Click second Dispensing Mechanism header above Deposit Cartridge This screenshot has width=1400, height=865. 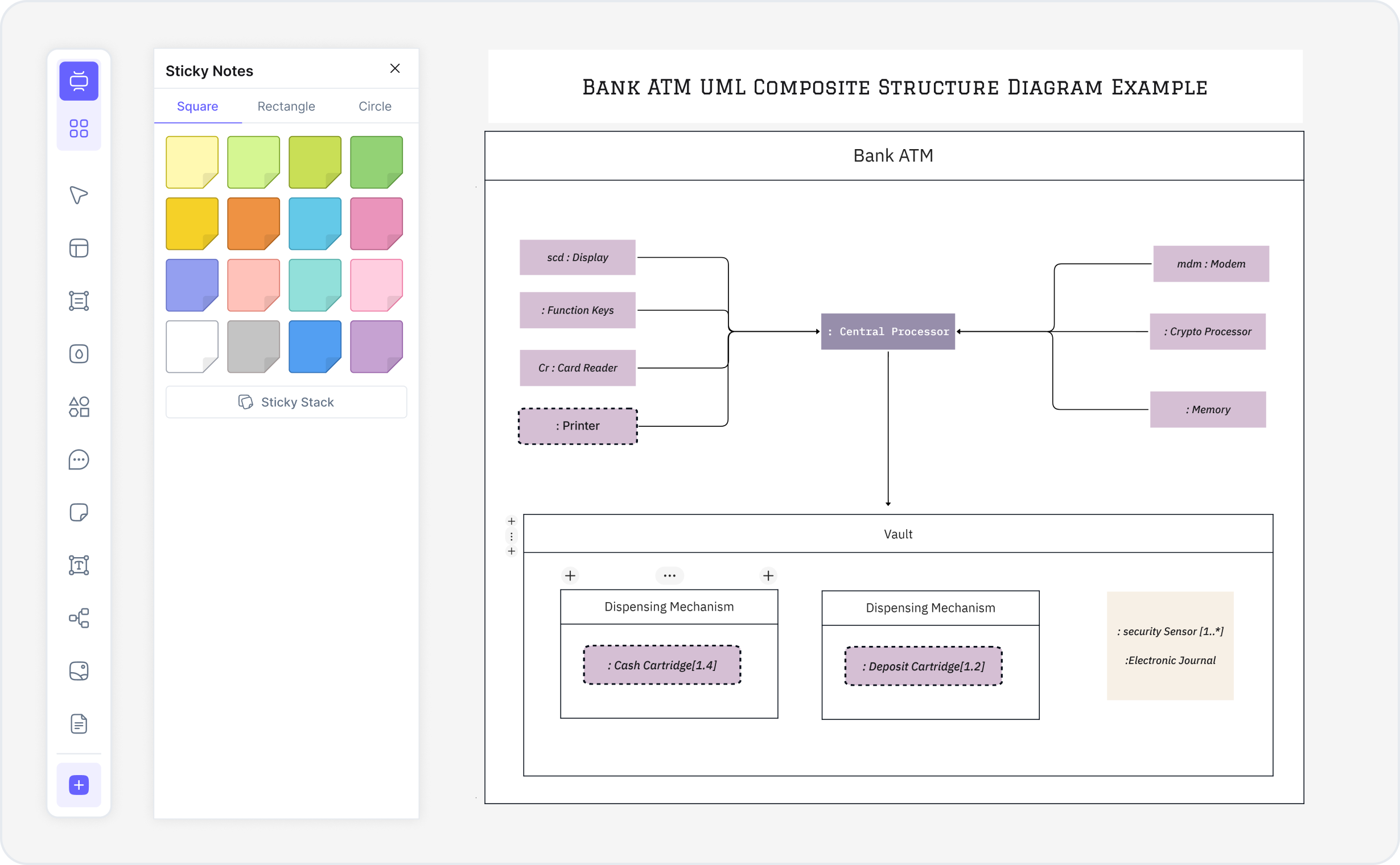tap(930, 608)
